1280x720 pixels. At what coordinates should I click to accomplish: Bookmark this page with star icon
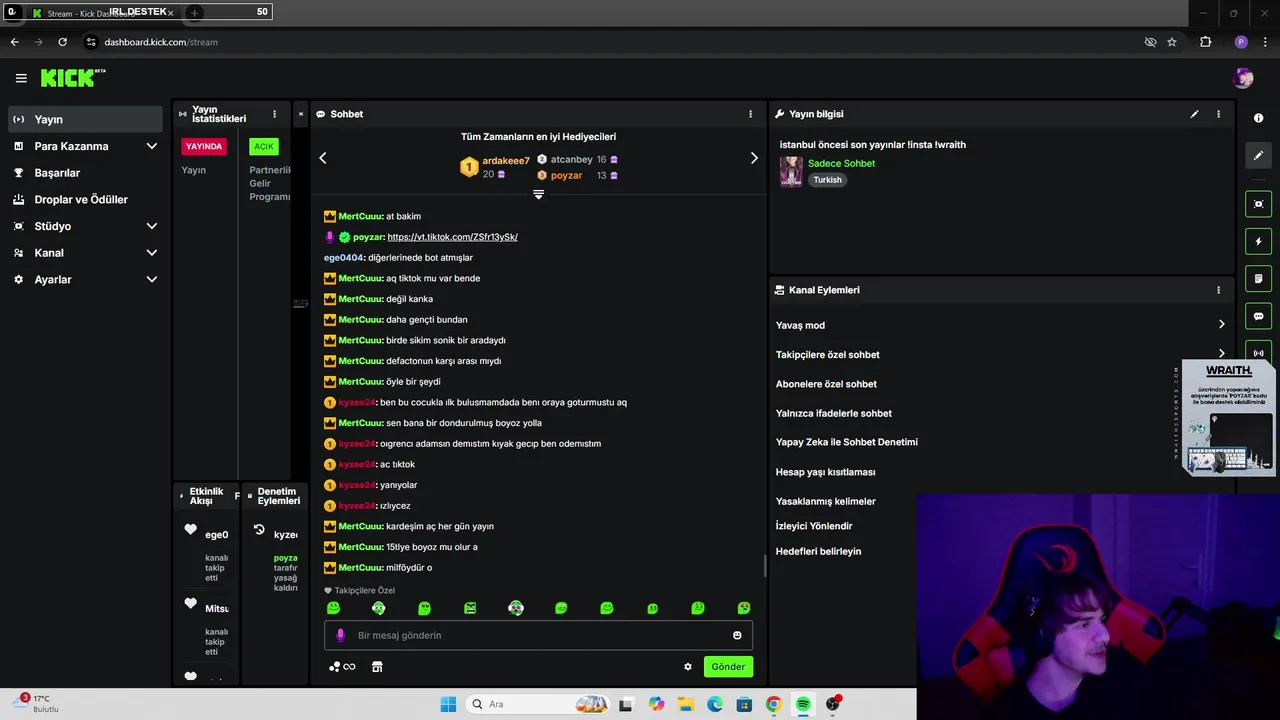point(1172,42)
